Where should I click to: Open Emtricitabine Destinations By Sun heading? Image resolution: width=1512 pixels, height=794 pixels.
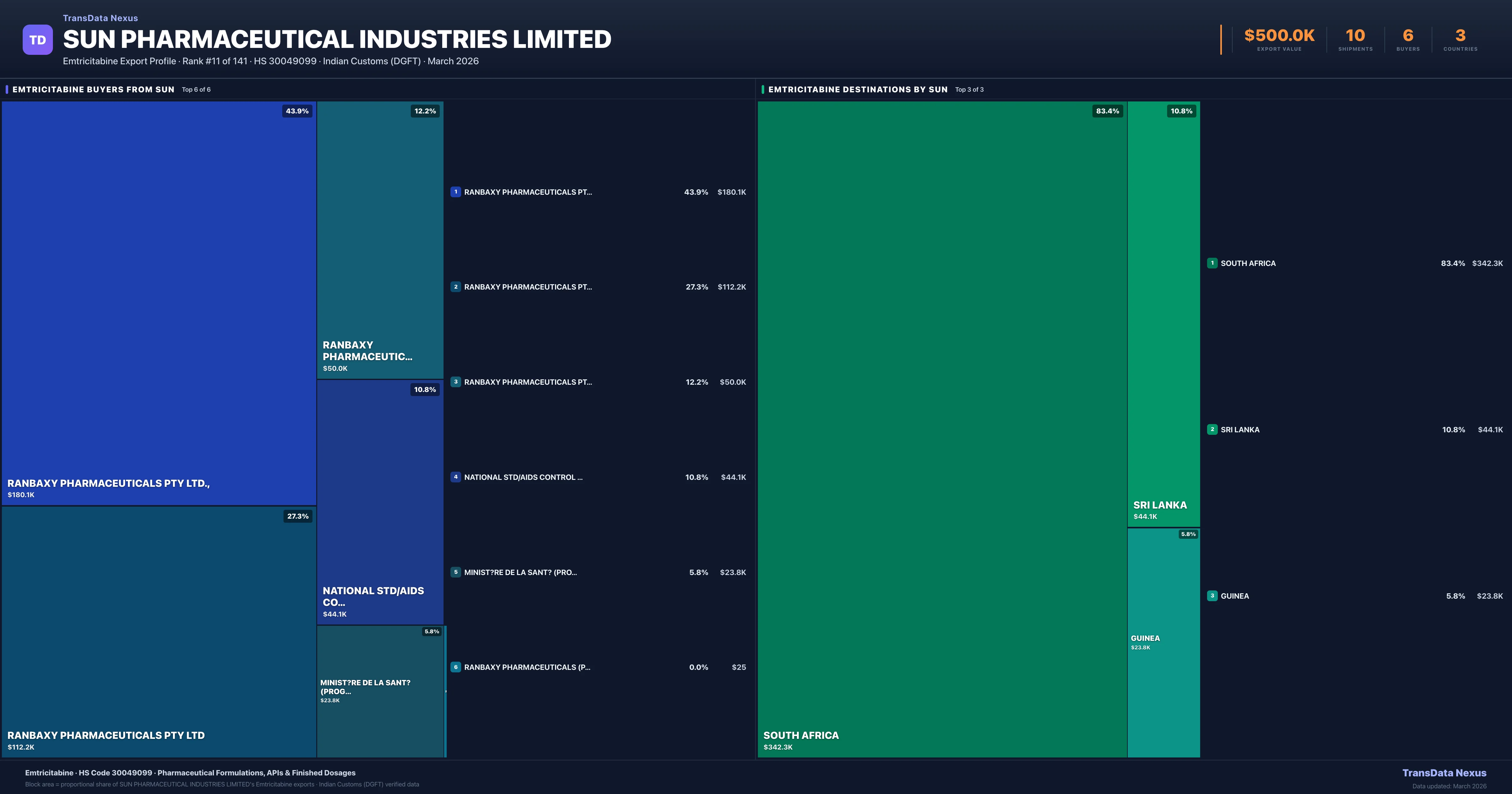click(857, 89)
